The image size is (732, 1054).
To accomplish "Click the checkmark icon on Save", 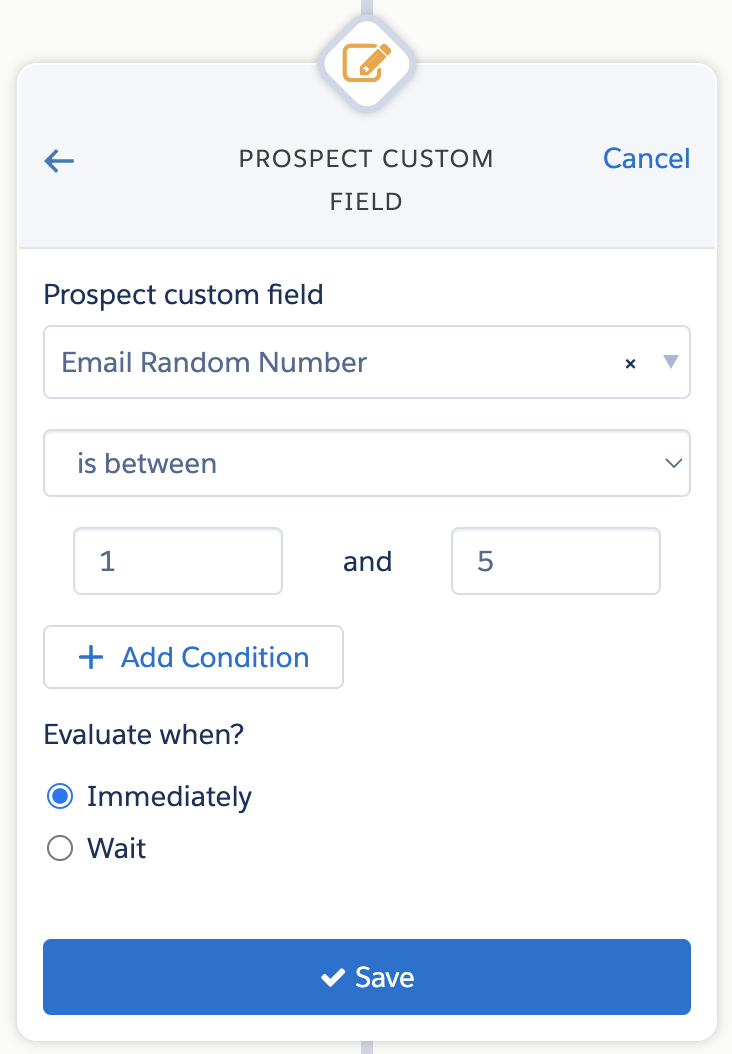I will click(x=333, y=977).
